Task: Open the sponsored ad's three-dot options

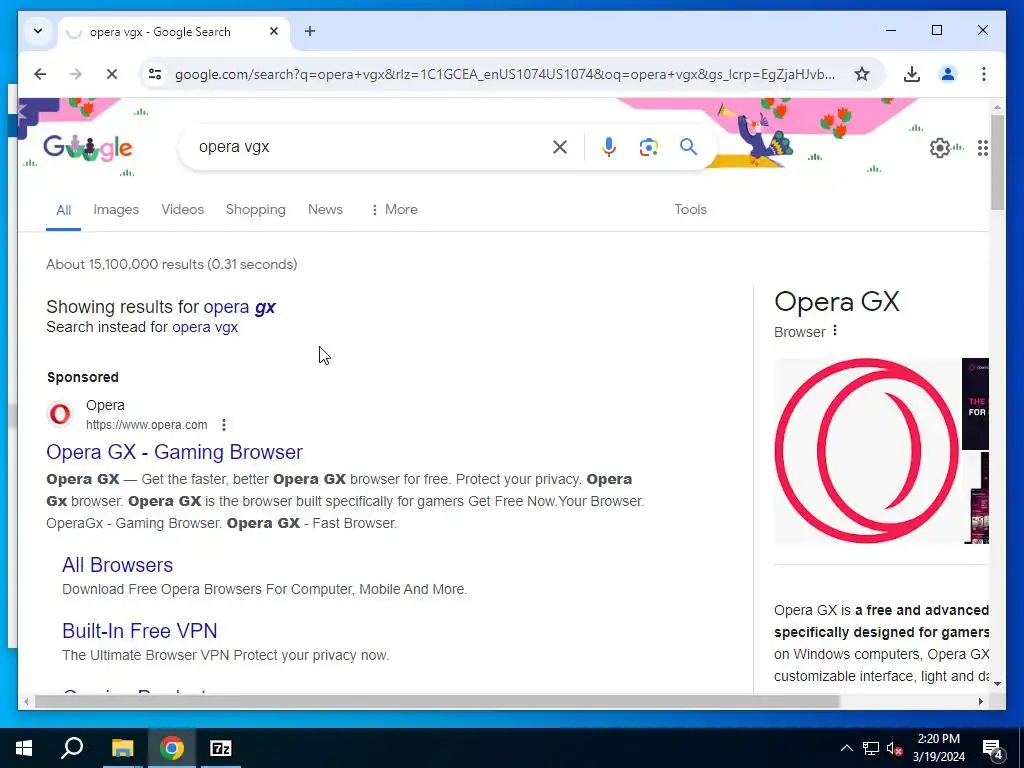Action: click(224, 425)
